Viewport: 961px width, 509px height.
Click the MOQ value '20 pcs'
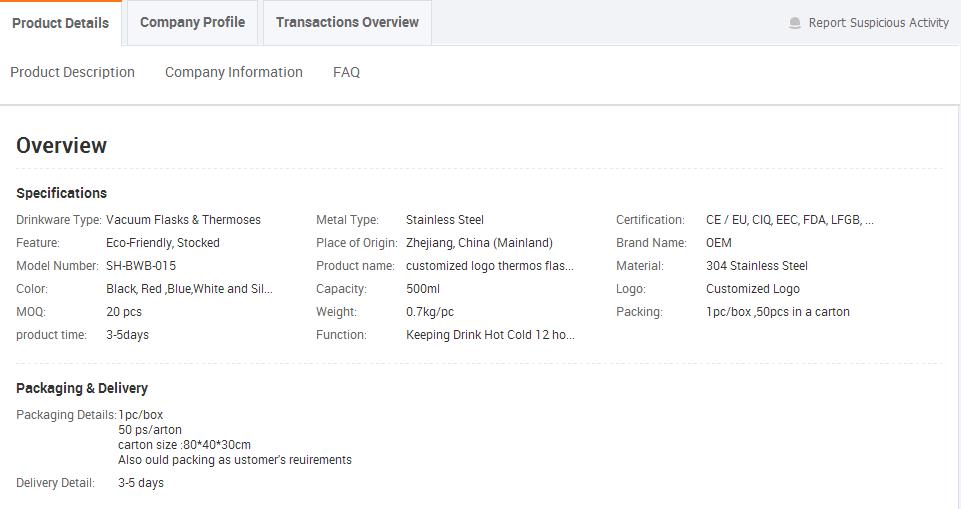(124, 312)
